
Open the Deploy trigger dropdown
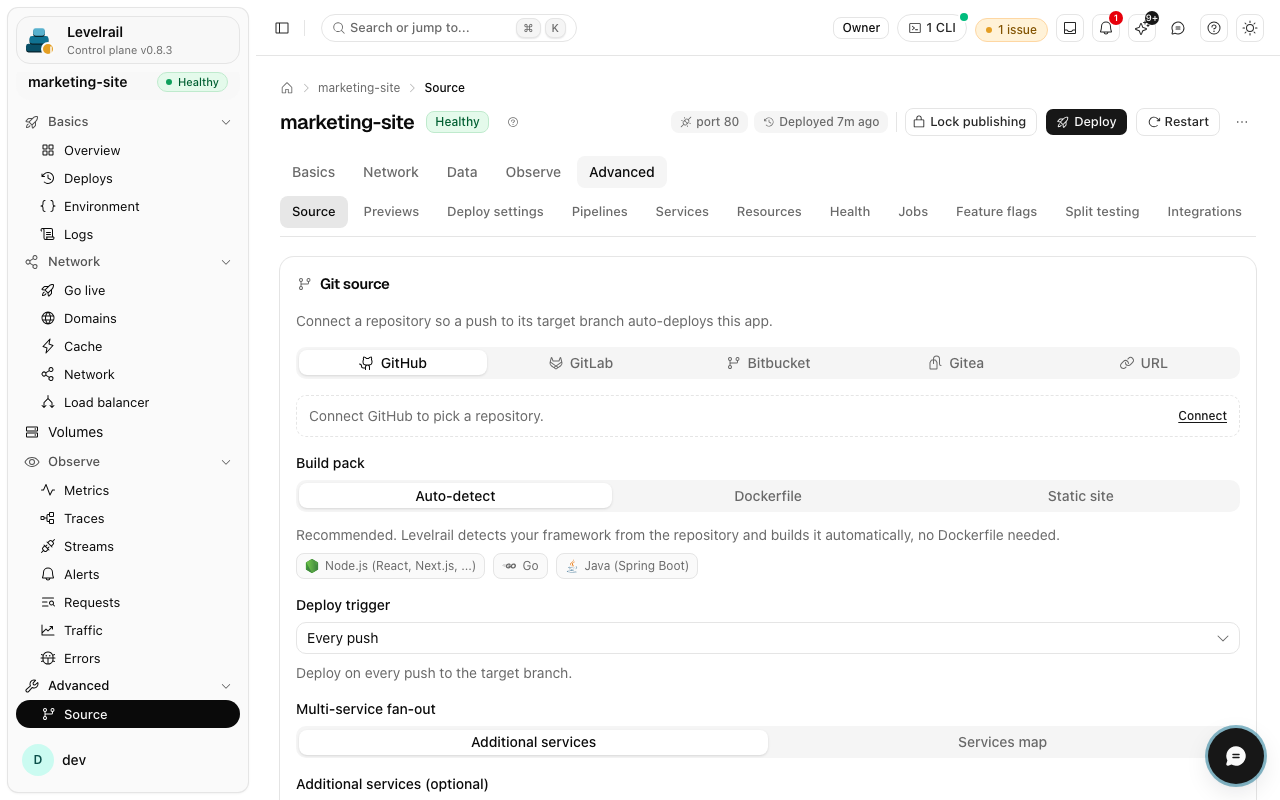click(768, 638)
